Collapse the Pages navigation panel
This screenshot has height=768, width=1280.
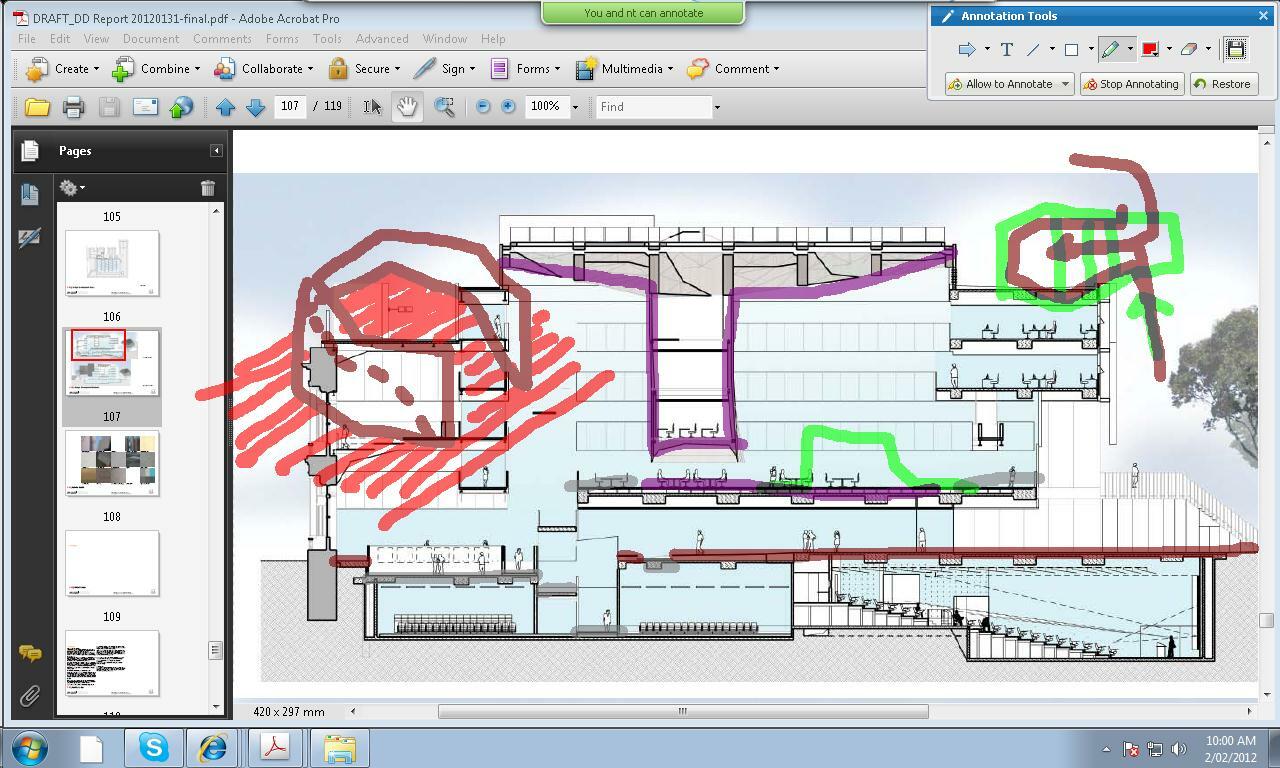216,150
